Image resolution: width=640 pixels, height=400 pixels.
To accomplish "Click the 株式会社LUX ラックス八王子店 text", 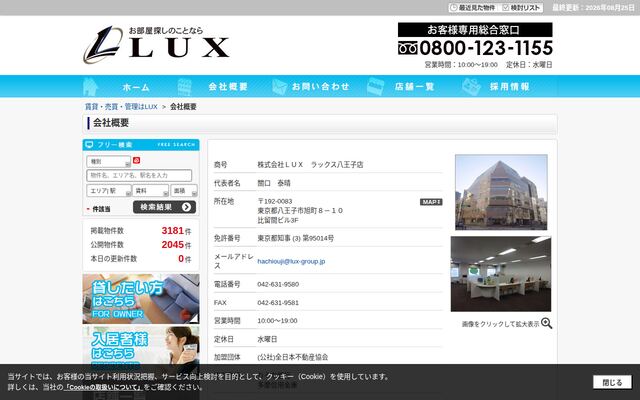I will pyautogui.click(x=310, y=164).
